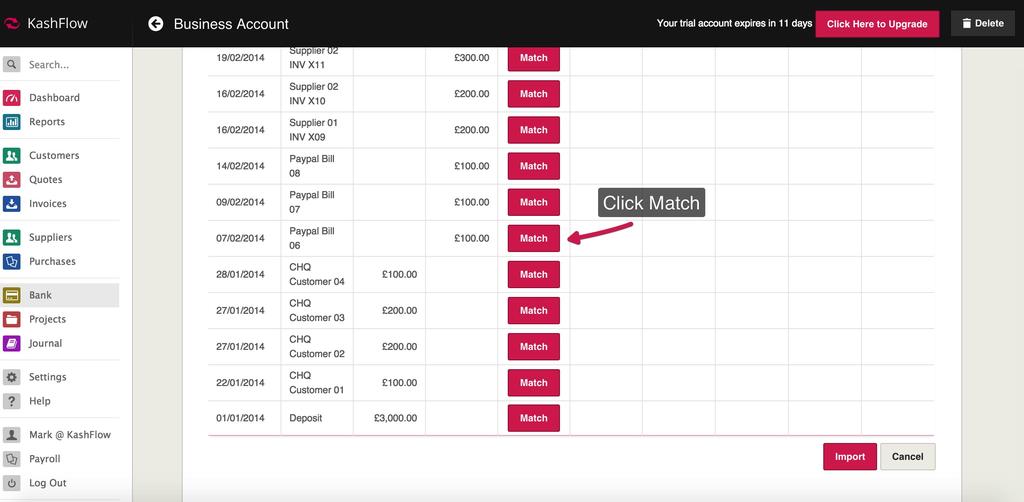Image resolution: width=1024 pixels, height=502 pixels.
Task: Click the Import button
Action: 849,457
